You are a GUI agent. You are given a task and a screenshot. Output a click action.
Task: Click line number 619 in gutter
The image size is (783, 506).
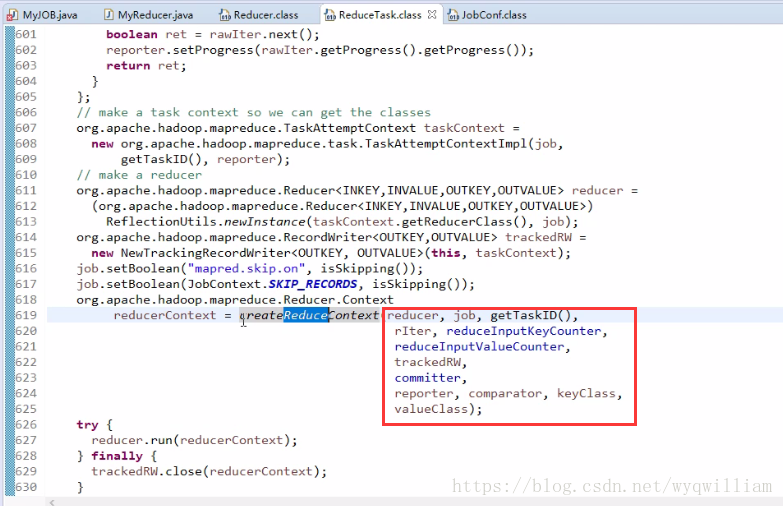pyautogui.click(x=26, y=315)
